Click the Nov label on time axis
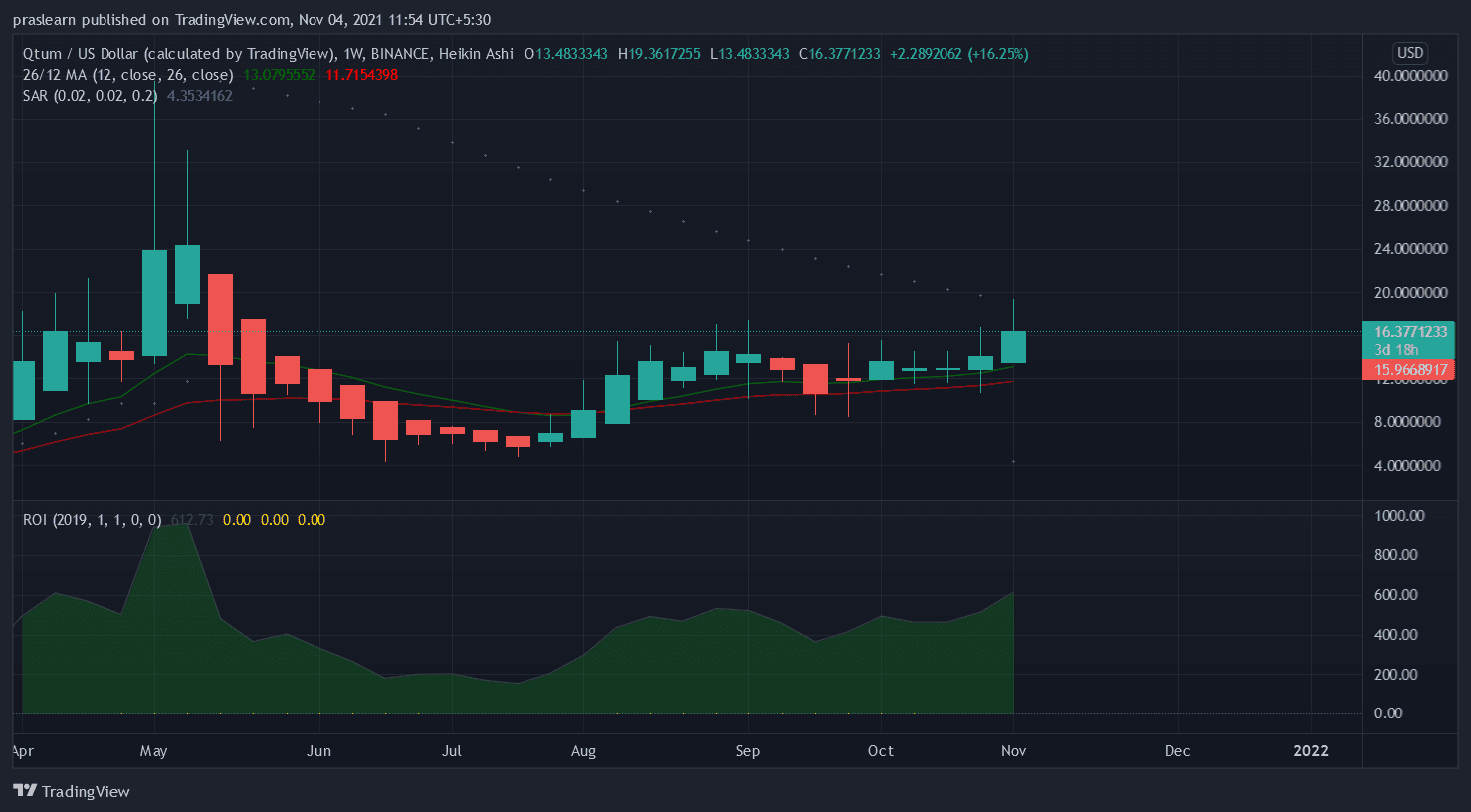The width and height of the screenshot is (1471, 812). tap(1013, 751)
